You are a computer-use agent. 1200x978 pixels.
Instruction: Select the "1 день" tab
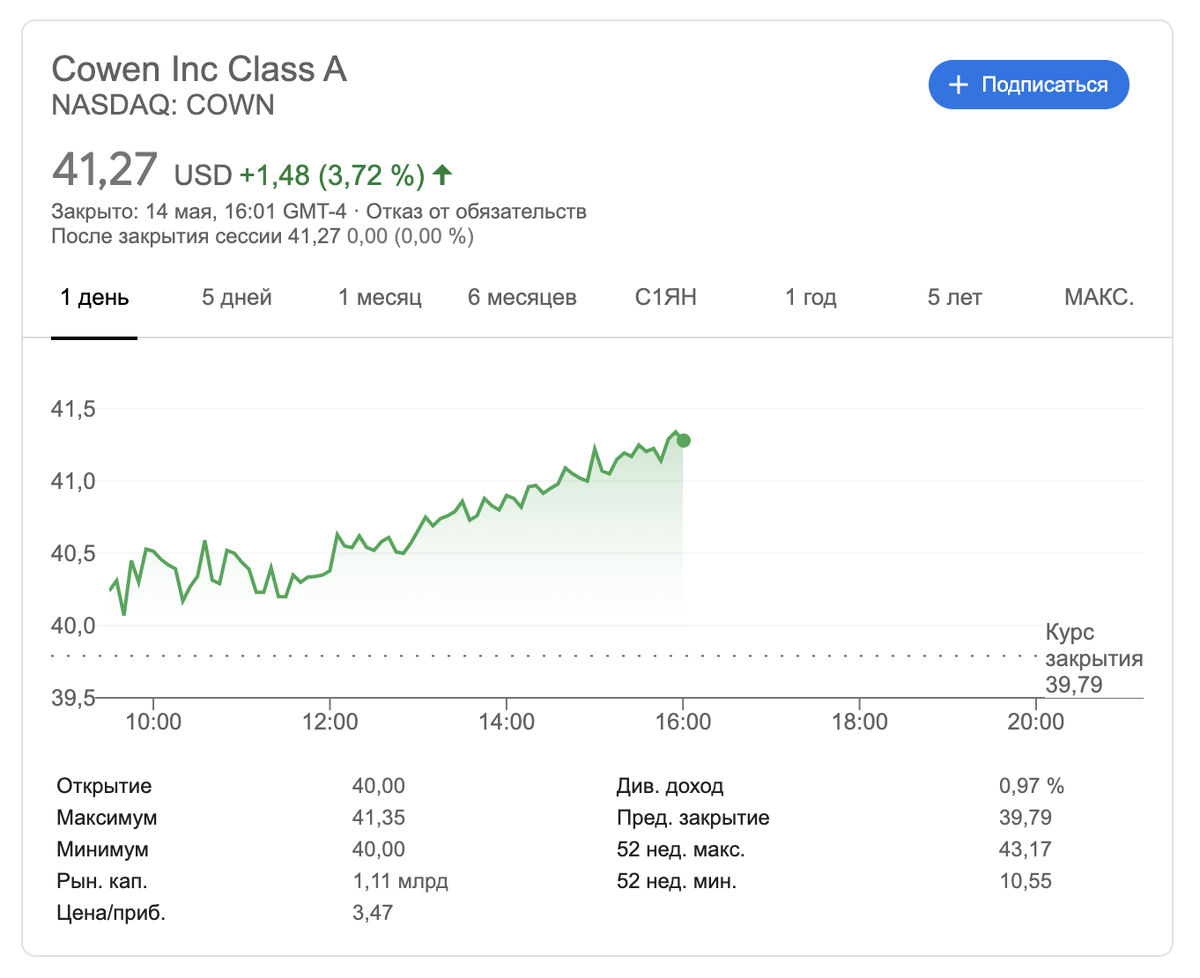pos(95,298)
